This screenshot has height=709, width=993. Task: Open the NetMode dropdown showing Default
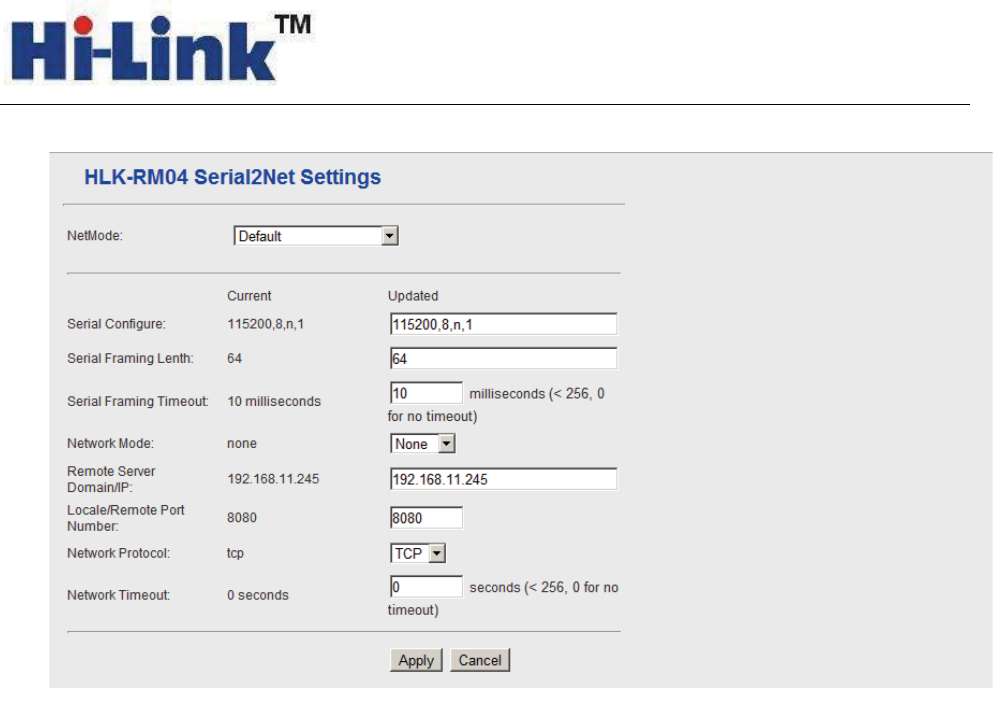[x=316, y=236]
